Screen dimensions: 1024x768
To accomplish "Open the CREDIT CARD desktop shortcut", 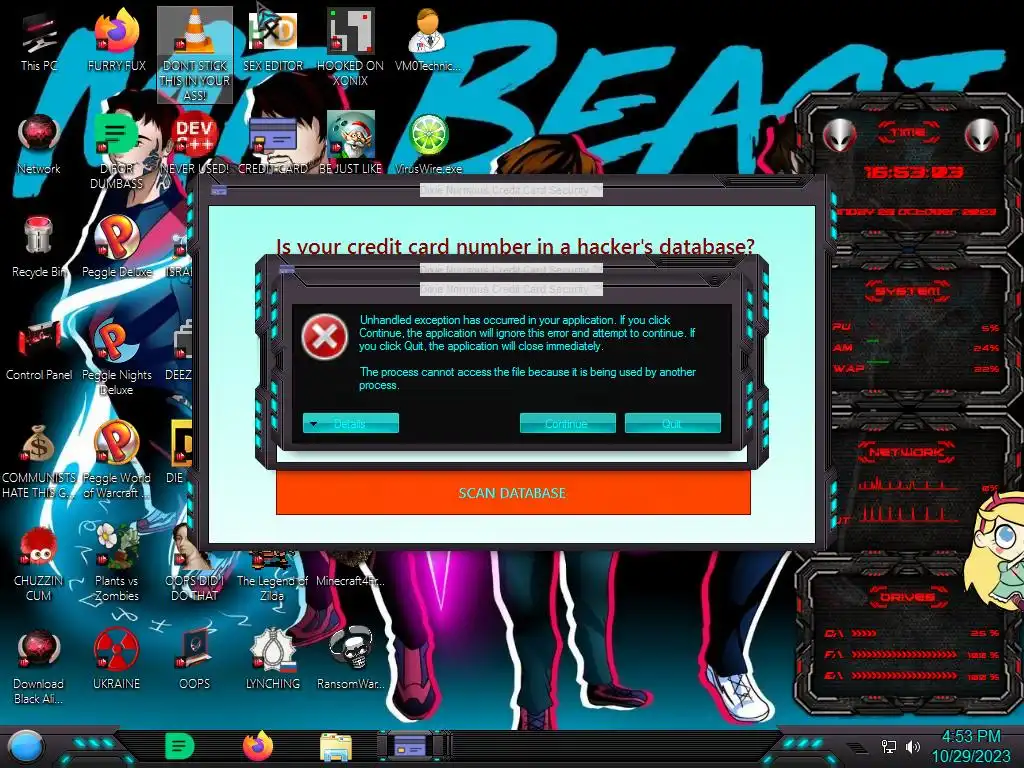I will [273, 145].
